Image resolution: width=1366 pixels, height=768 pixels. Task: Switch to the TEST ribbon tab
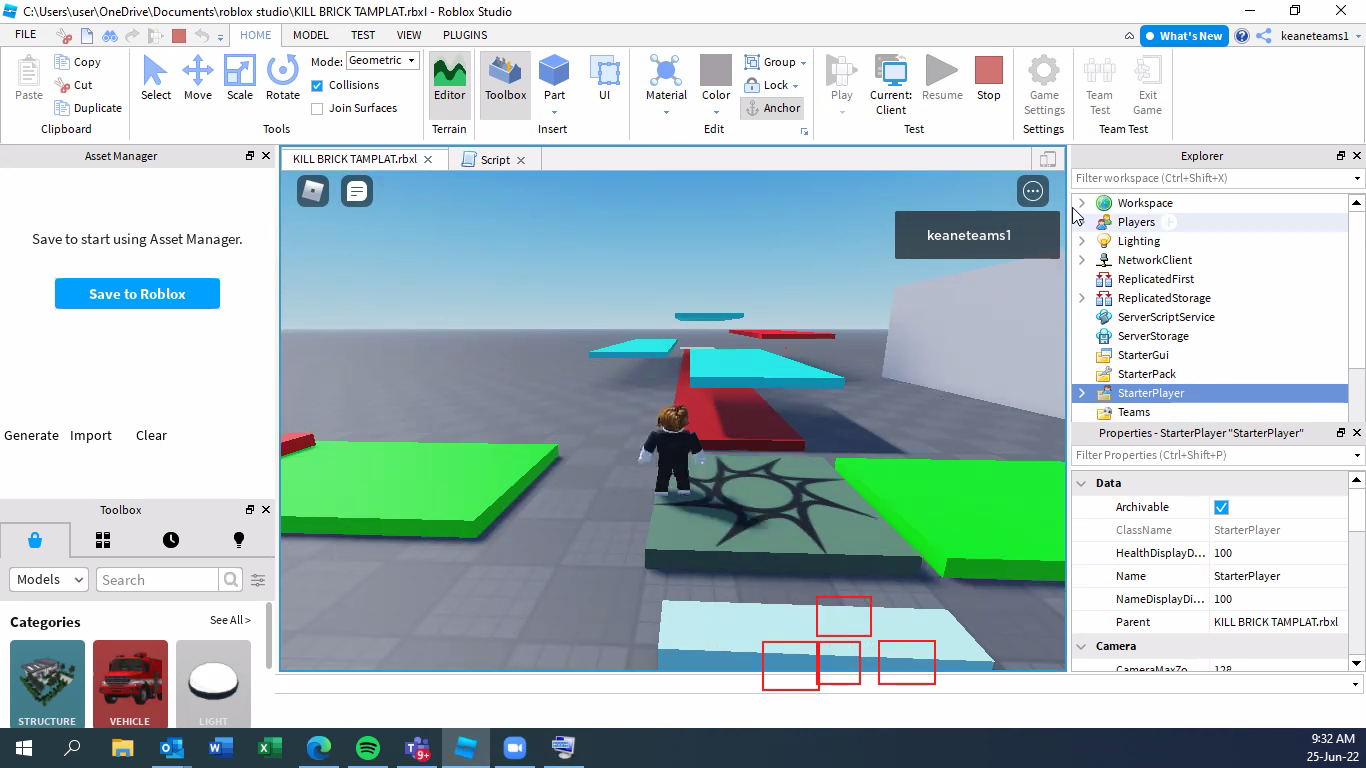click(363, 35)
